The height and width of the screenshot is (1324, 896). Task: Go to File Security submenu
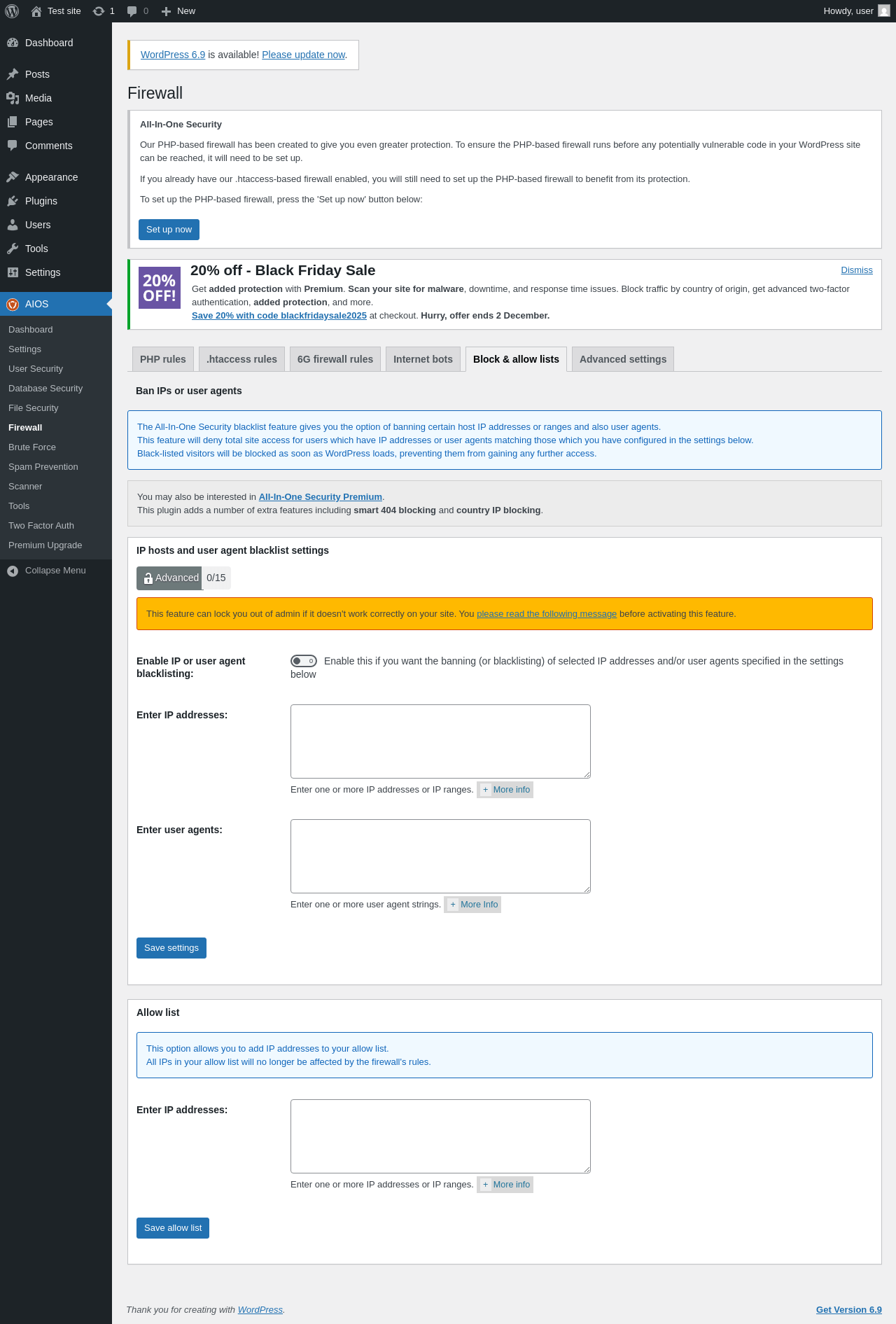tap(56, 408)
